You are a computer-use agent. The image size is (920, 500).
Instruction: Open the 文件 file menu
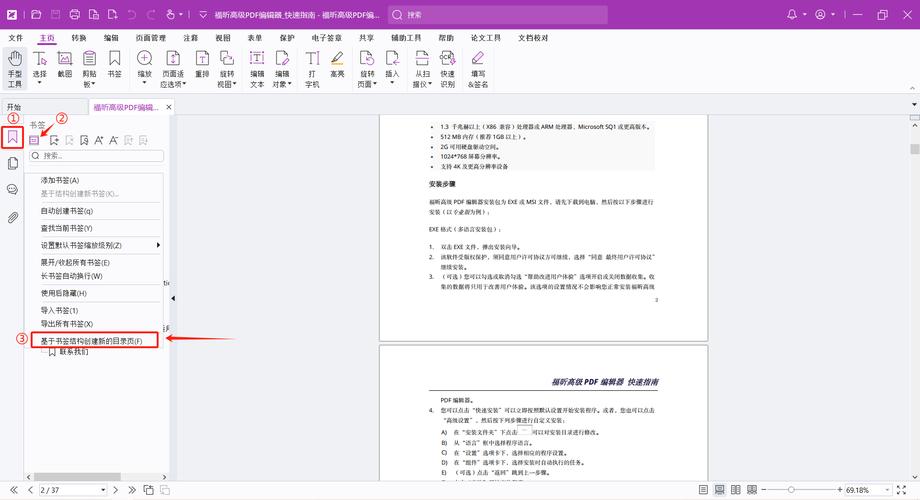16,38
